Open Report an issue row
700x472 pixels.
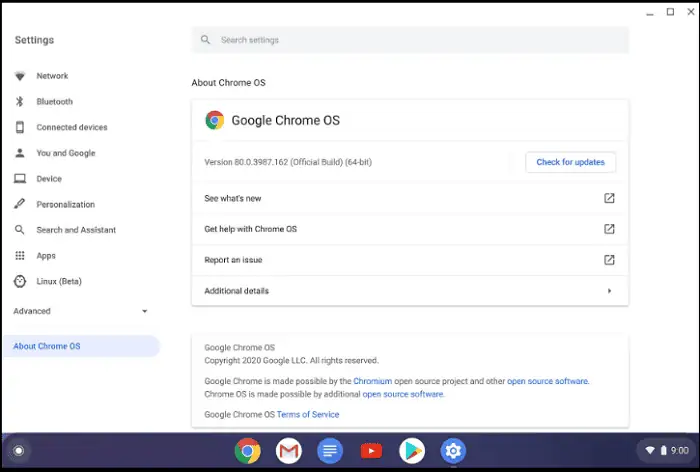click(410, 259)
